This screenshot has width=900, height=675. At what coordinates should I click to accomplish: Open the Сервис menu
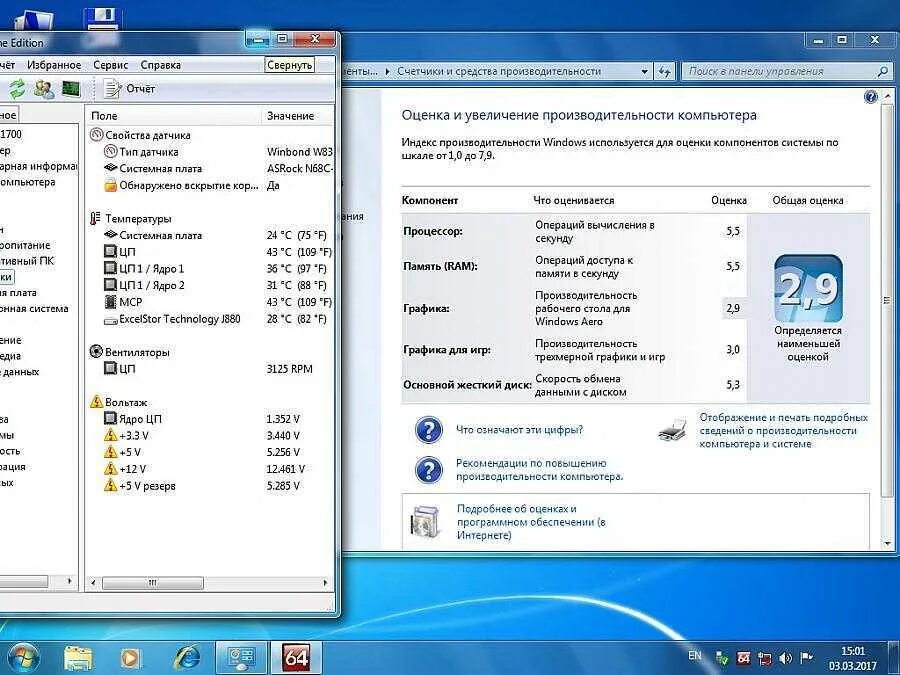point(111,65)
